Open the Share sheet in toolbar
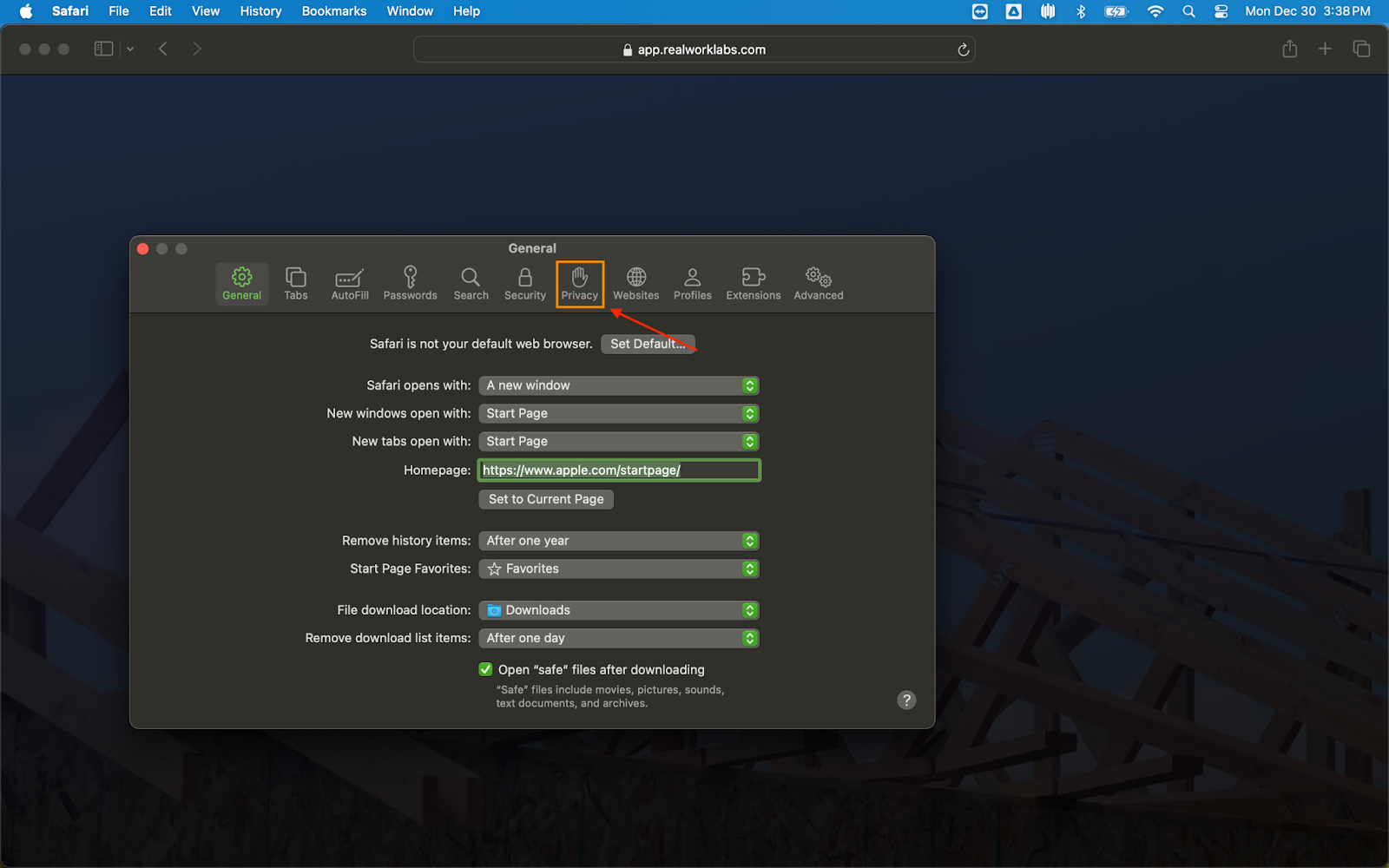 tap(1290, 49)
